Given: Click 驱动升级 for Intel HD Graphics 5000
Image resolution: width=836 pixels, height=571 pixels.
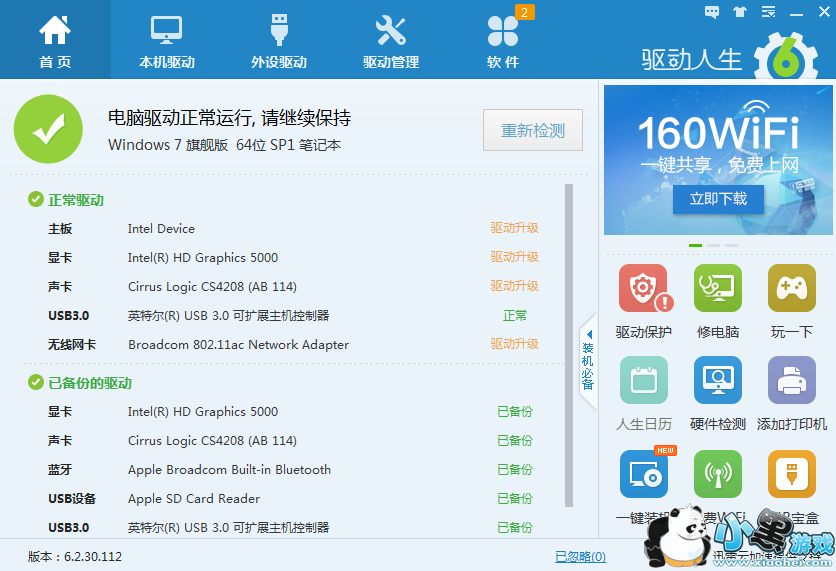Looking at the screenshot, I should pos(514,257).
